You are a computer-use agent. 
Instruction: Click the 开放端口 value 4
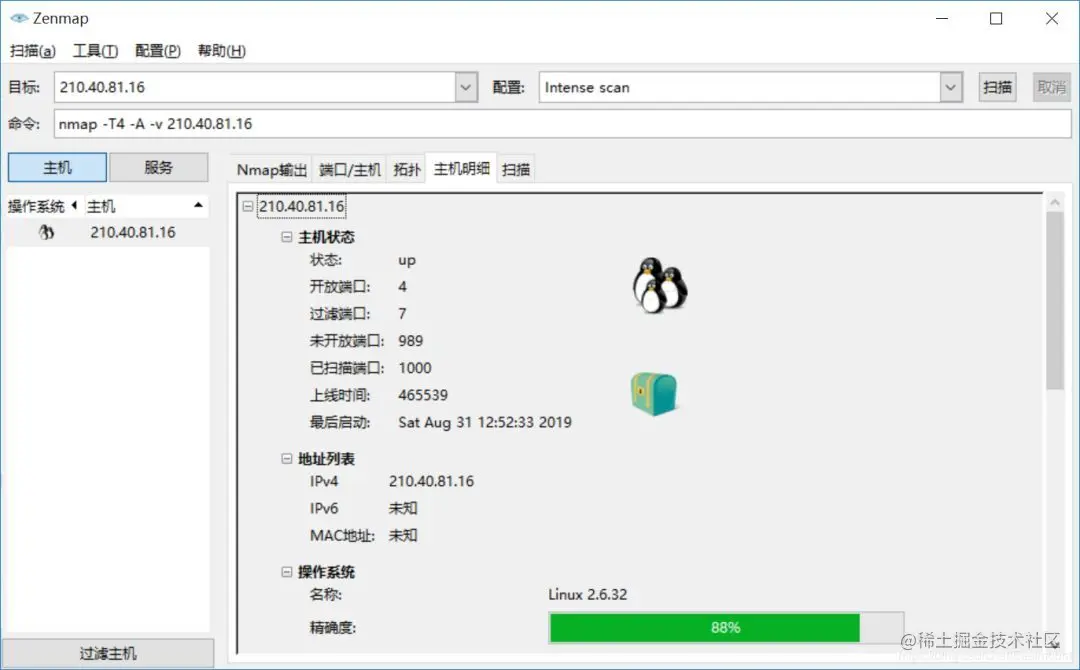[x=402, y=286]
